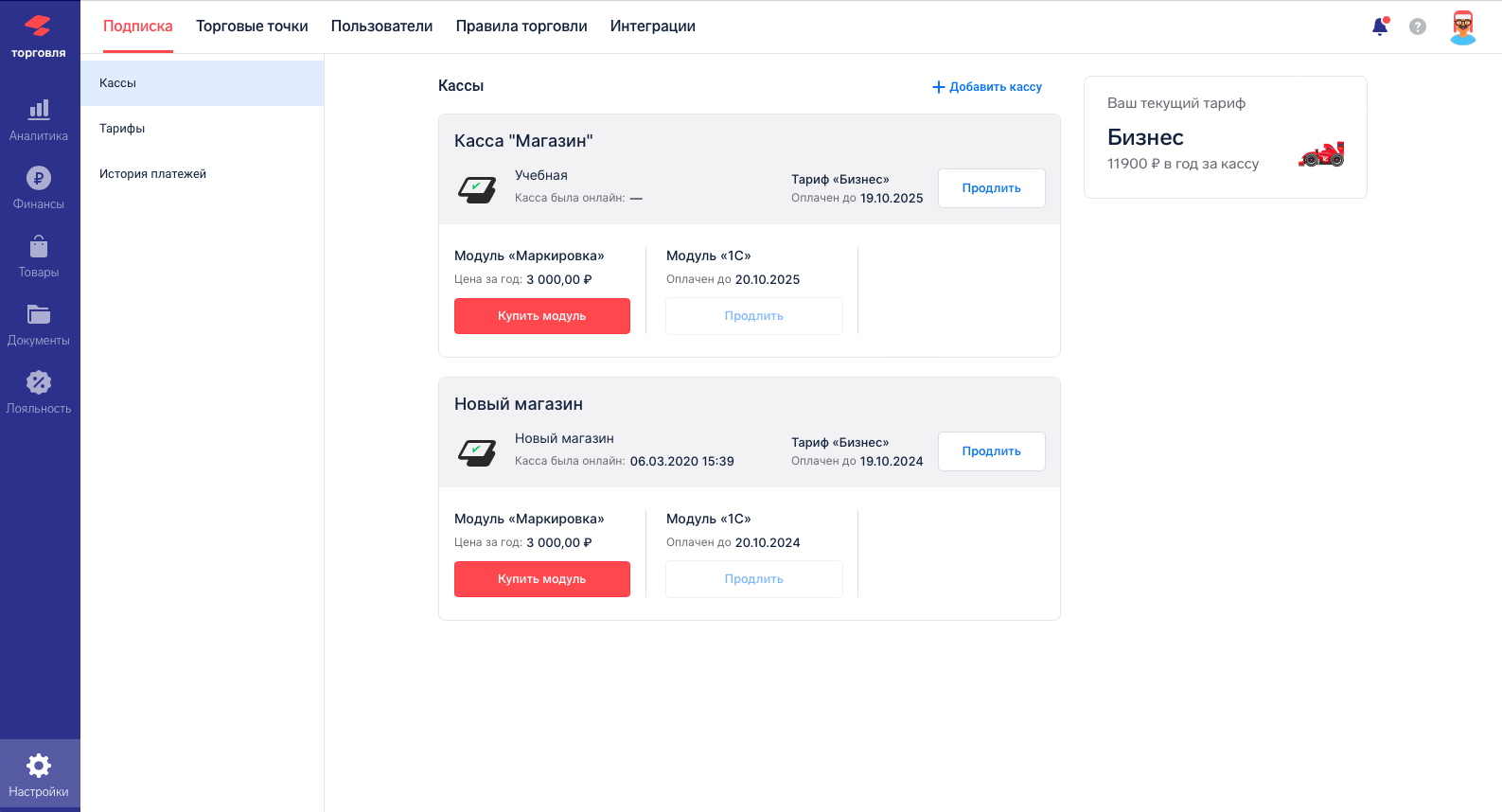Продлить Модуль 1С paid until 20.10.2025
This screenshot has width=1502, height=812.
pyautogui.click(x=754, y=316)
